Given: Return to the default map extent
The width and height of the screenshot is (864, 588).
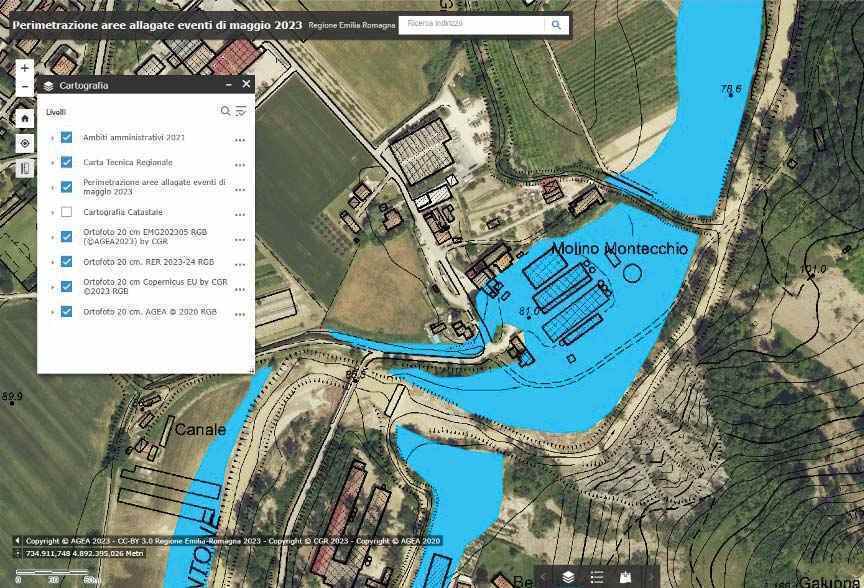Looking at the screenshot, I should coord(24,118).
